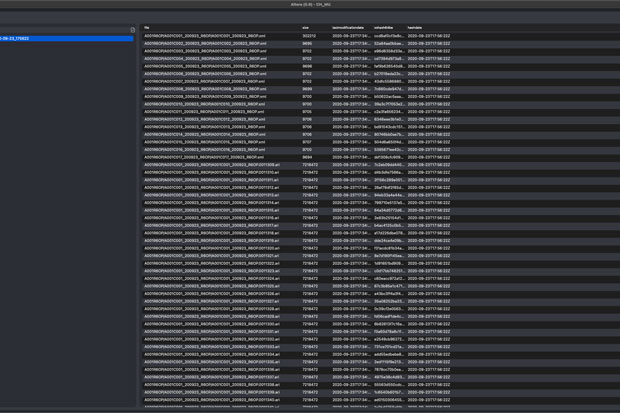Select the A001C005_200923_R6OP xml file row
The height and width of the screenshot is (413, 620).
(381, 66)
